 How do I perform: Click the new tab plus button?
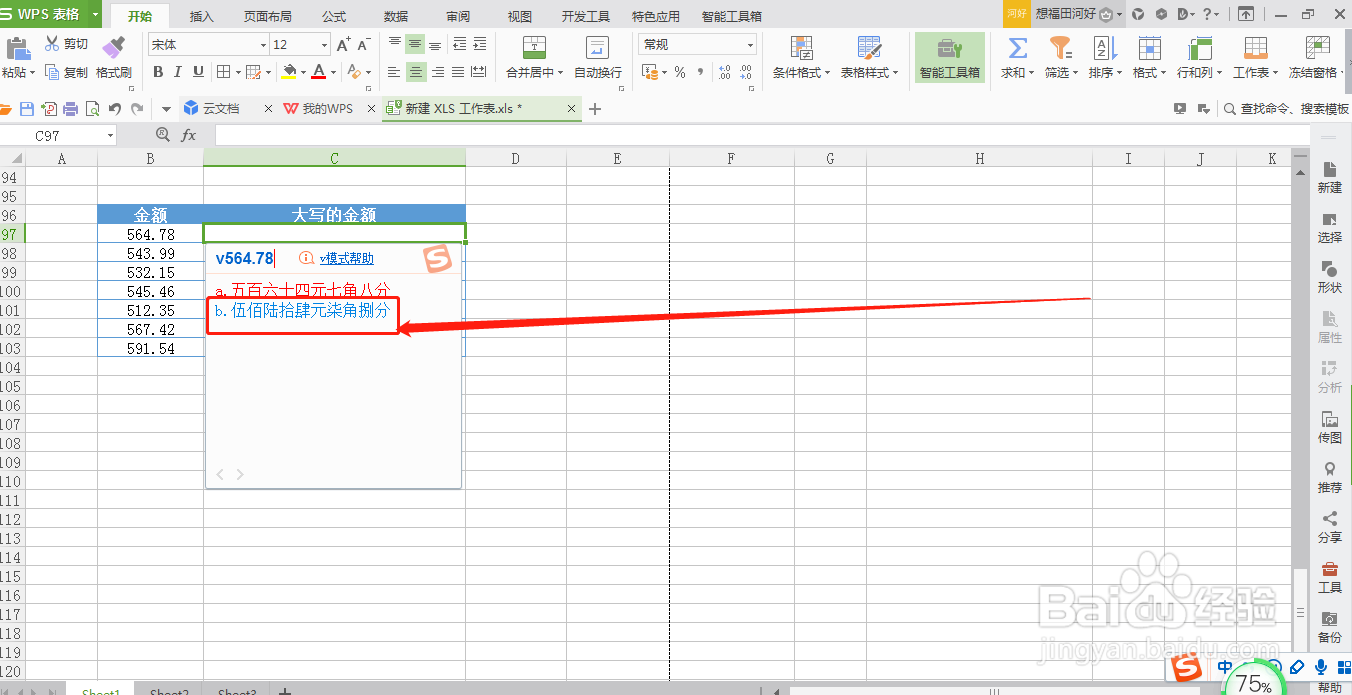(x=595, y=109)
